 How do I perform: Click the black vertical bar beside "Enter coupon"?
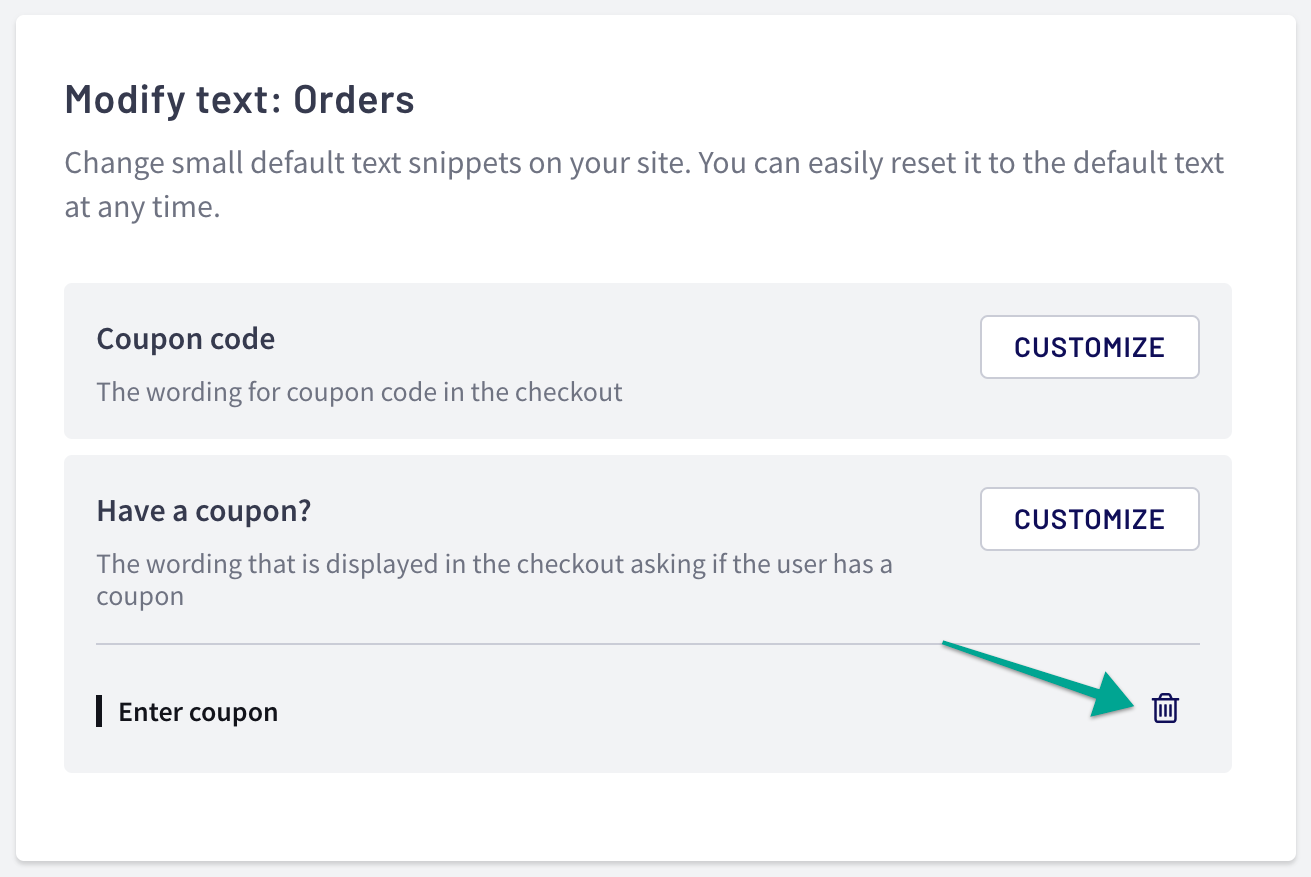(99, 712)
